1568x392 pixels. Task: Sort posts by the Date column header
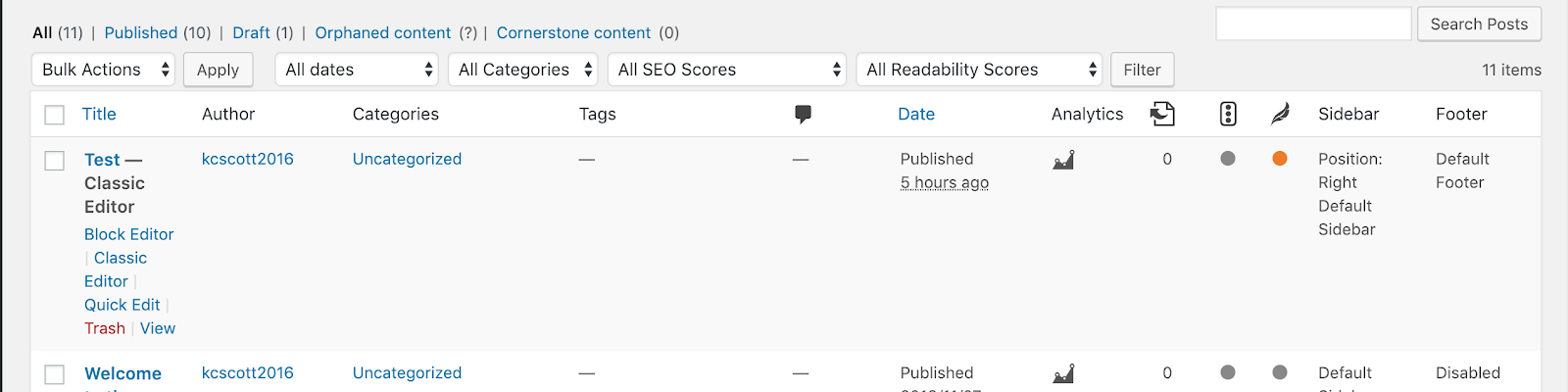(916, 114)
